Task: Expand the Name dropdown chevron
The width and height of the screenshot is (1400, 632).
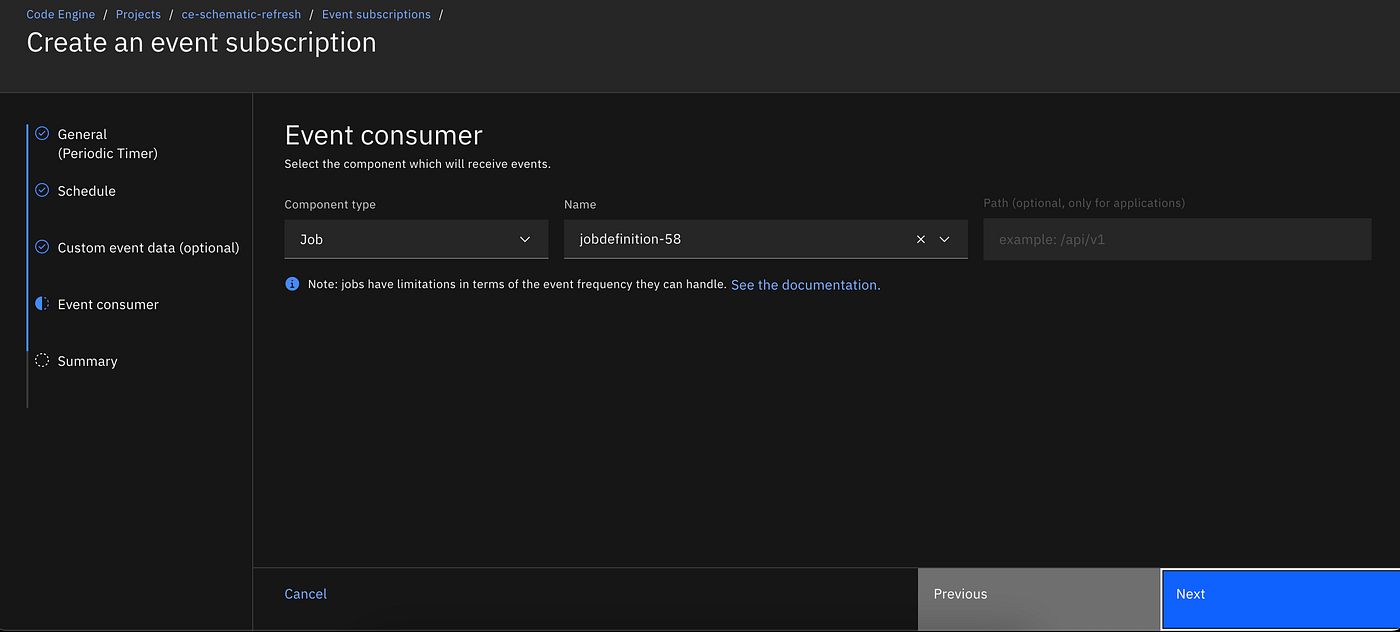Action: [x=945, y=240]
